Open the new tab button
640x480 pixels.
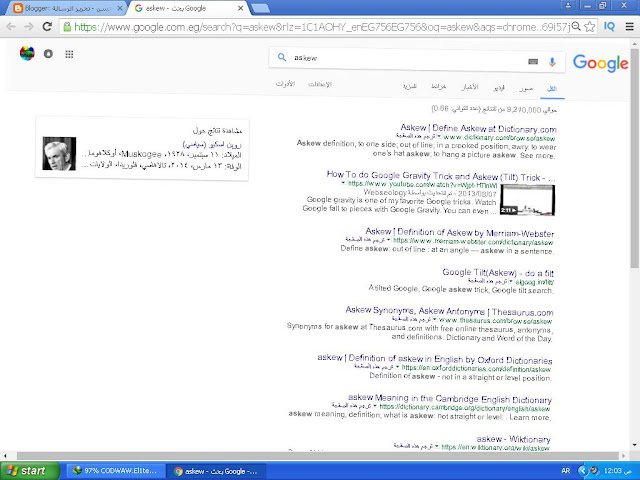click(260, 8)
